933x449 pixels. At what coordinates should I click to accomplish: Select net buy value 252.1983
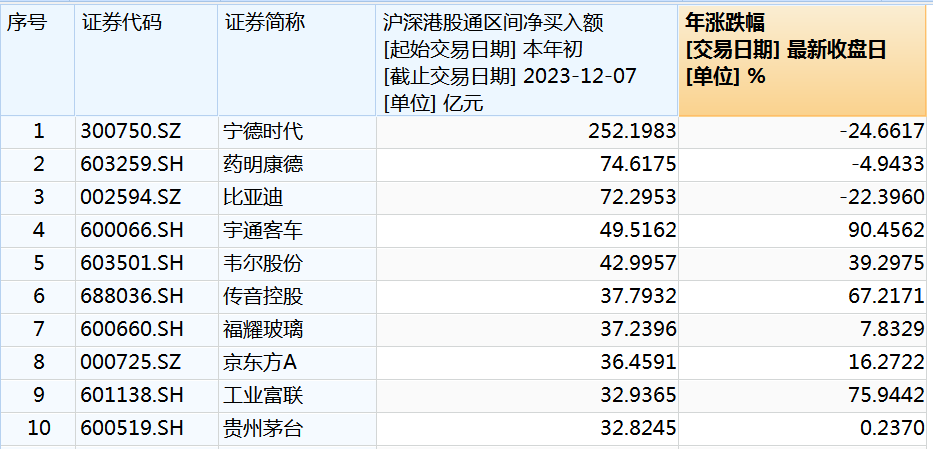[632, 131]
